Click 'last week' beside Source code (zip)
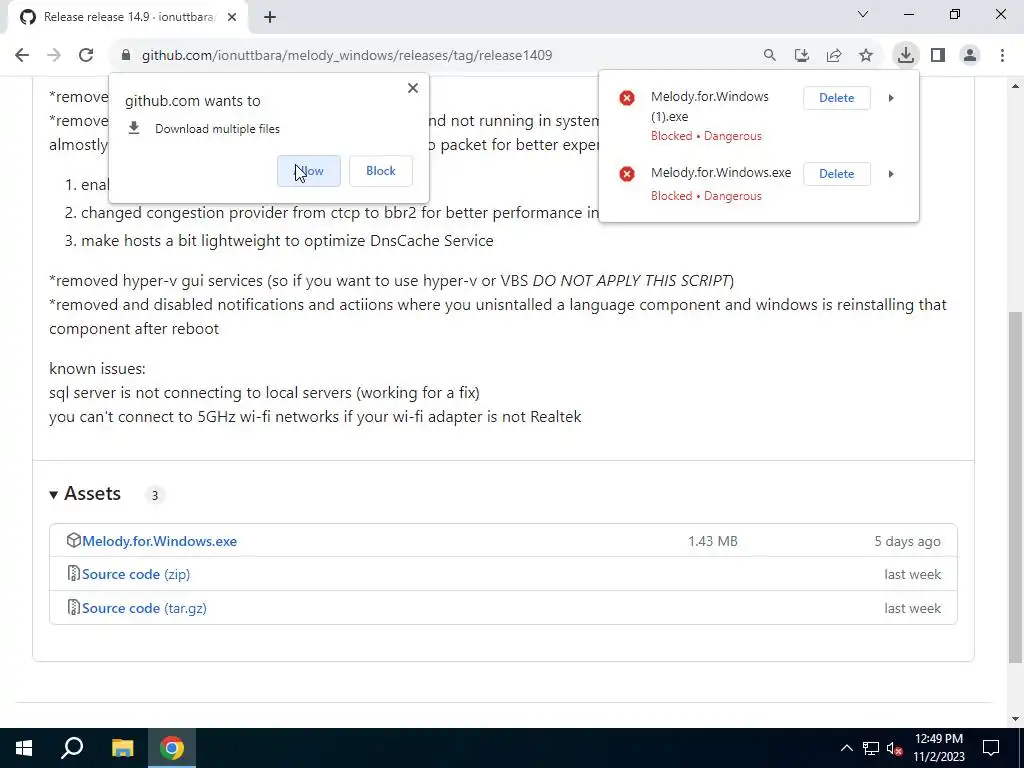 [x=912, y=575]
